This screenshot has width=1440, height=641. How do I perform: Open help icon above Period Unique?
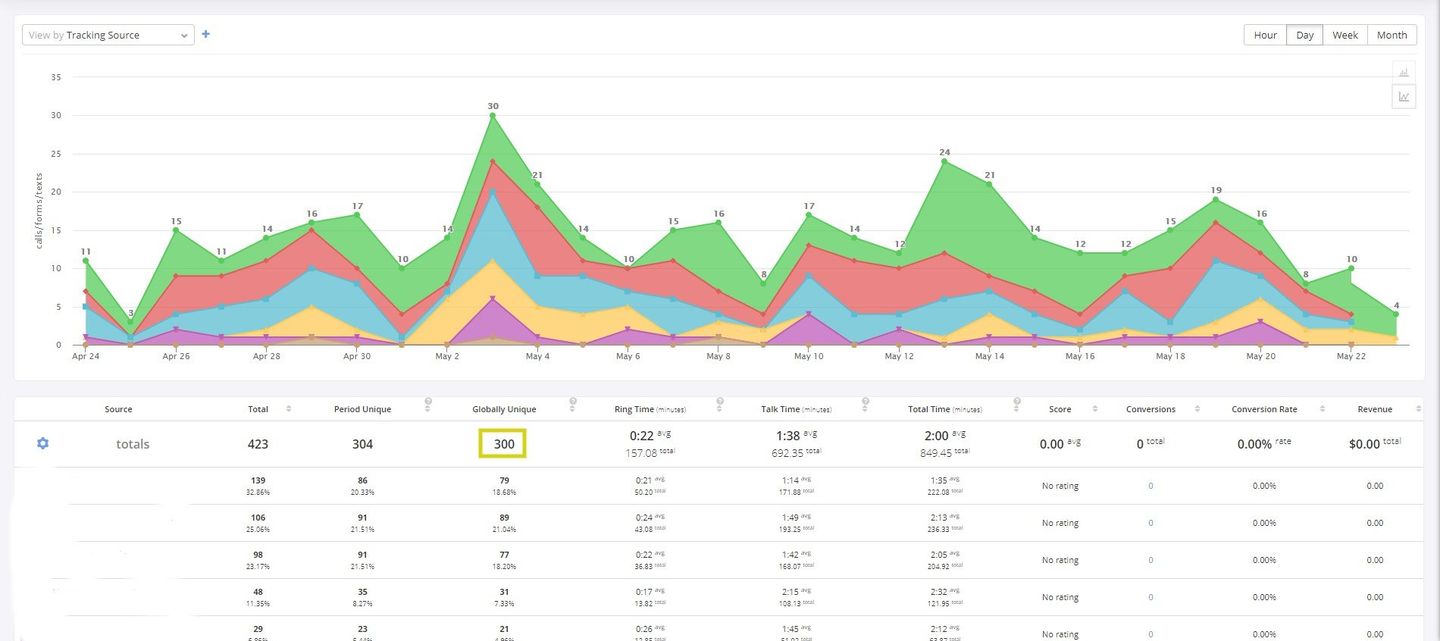[x=428, y=402]
